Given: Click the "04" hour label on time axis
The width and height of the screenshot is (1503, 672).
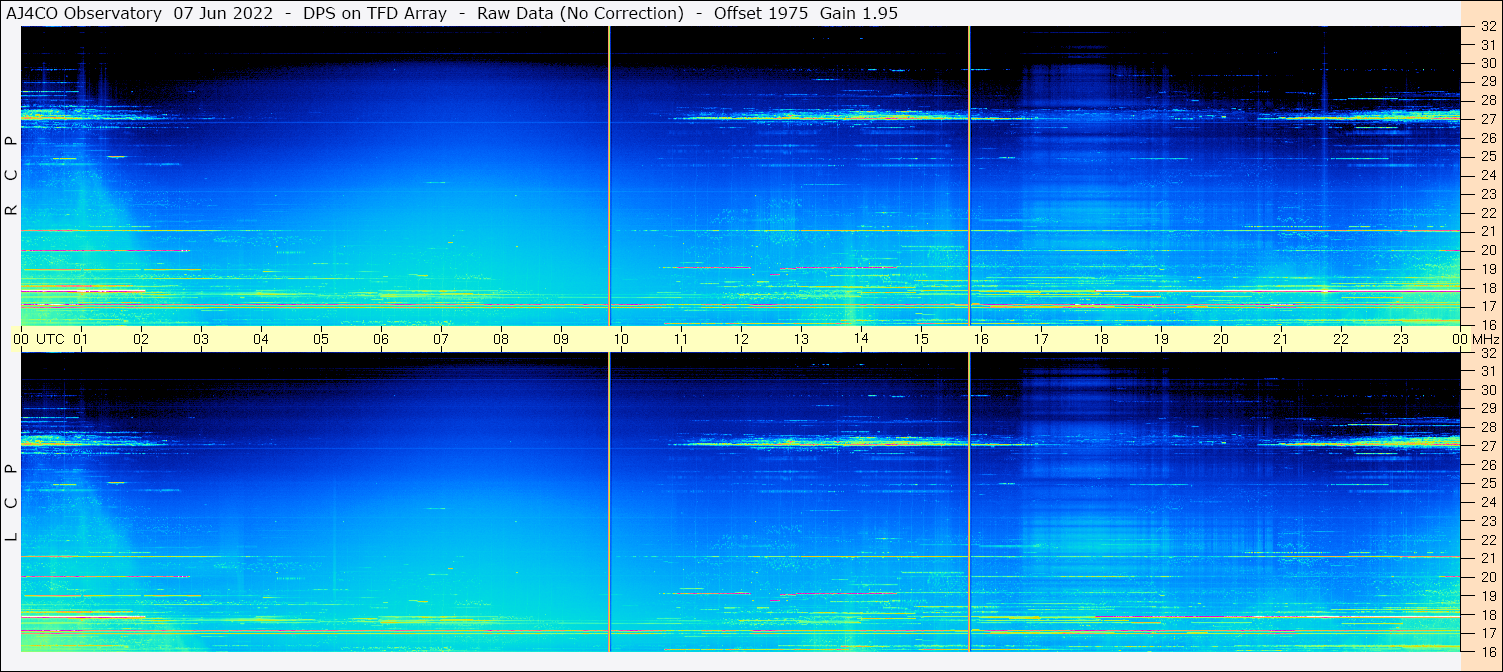Looking at the screenshot, I should coord(261,339).
